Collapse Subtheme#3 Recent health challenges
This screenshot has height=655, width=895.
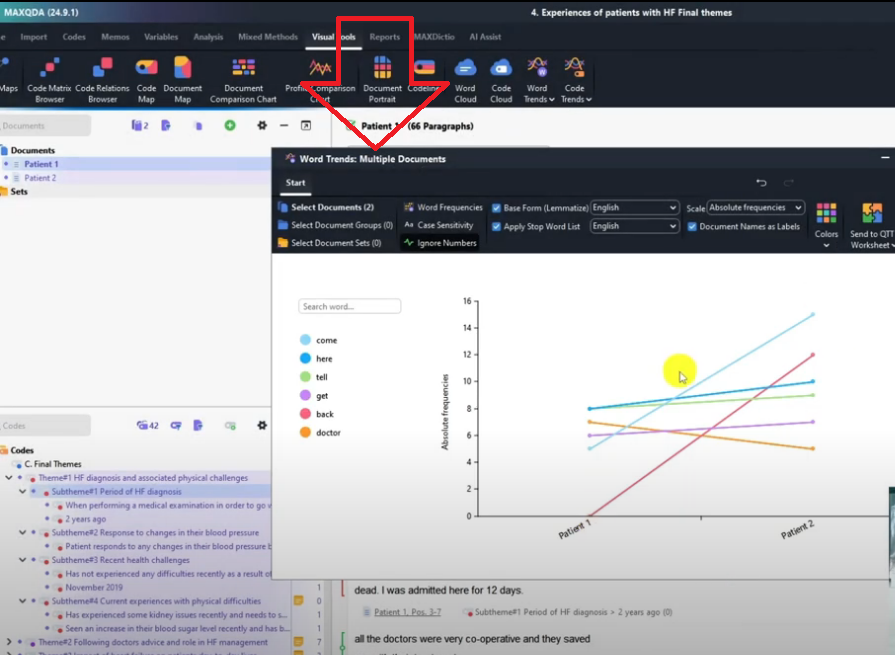click(22, 560)
